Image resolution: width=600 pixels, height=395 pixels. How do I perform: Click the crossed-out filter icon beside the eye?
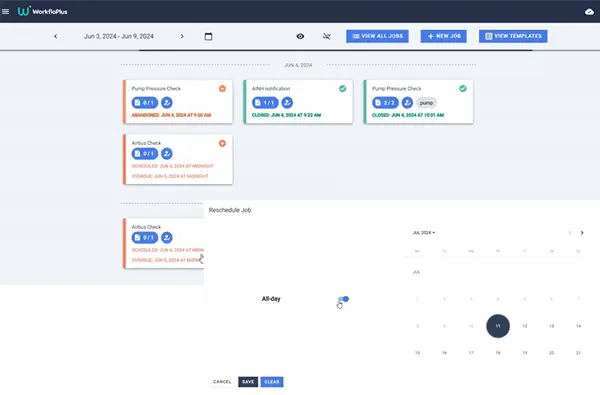click(326, 36)
